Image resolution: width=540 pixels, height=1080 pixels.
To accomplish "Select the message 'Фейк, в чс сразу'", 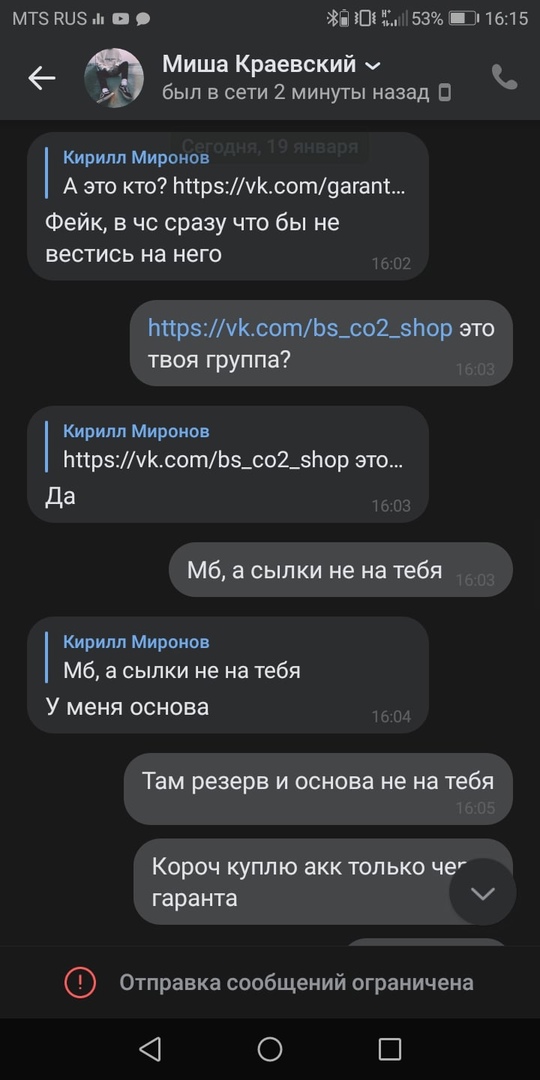I will pyautogui.click(x=228, y=207).
